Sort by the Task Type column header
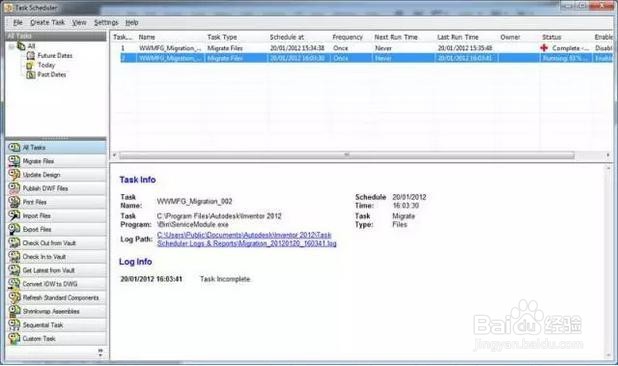The image size is (618, 366). tap(222, 37)
